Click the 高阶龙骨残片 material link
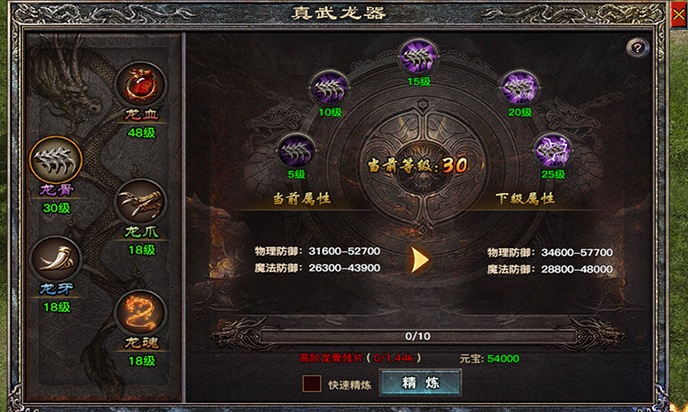This screenshot has width=688, height=412. coord(331,358)
